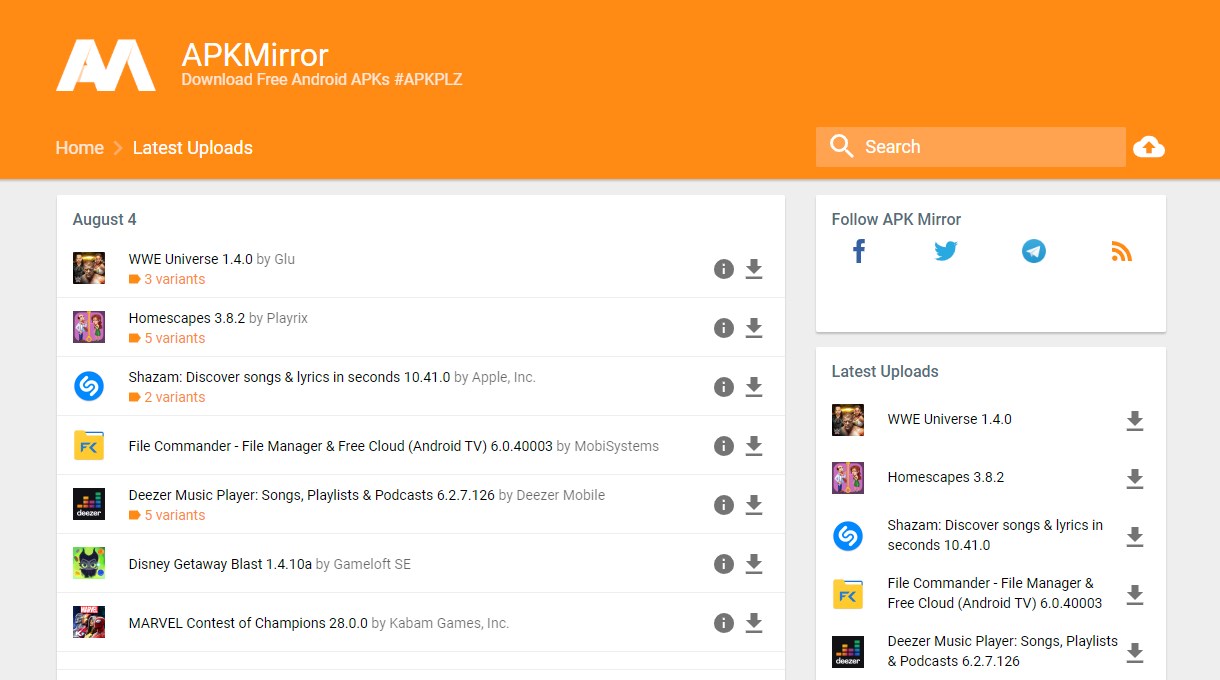Open MARVEL Contest of Champions 28.0.0 link
This screenshot has height=680, width=1220.
click(x=248, y=623)
